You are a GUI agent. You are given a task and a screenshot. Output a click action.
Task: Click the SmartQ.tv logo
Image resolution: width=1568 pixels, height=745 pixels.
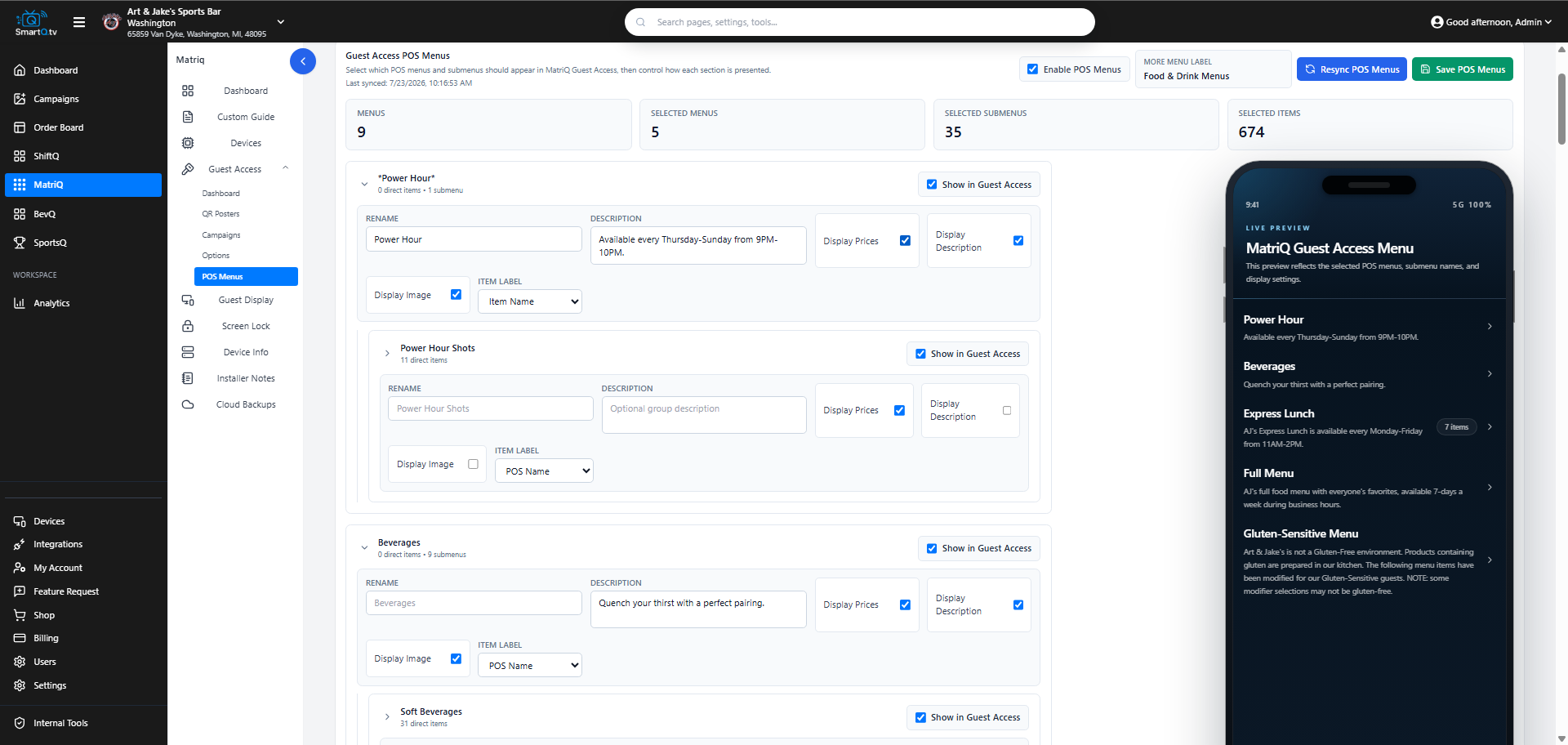pyautogui.click(x=36, y=22)
